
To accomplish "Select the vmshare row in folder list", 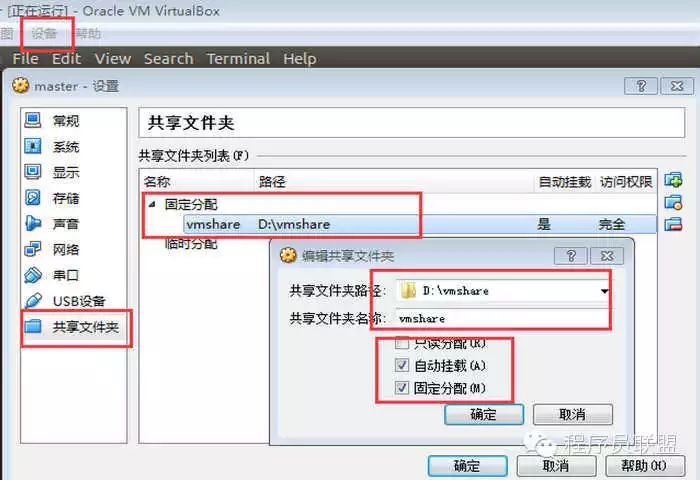I will pyautogui.click(x=420, y=224).
